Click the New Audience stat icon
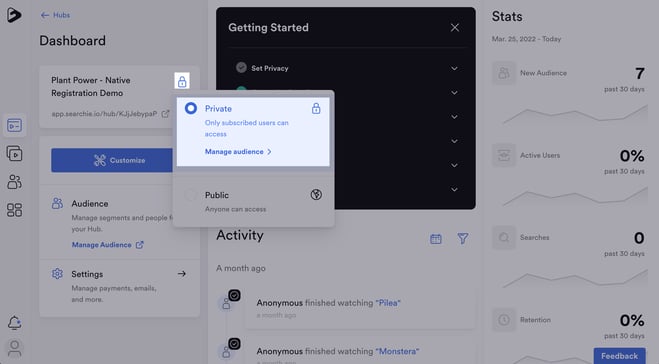The image size is (659, 364). tap(503, 73)
